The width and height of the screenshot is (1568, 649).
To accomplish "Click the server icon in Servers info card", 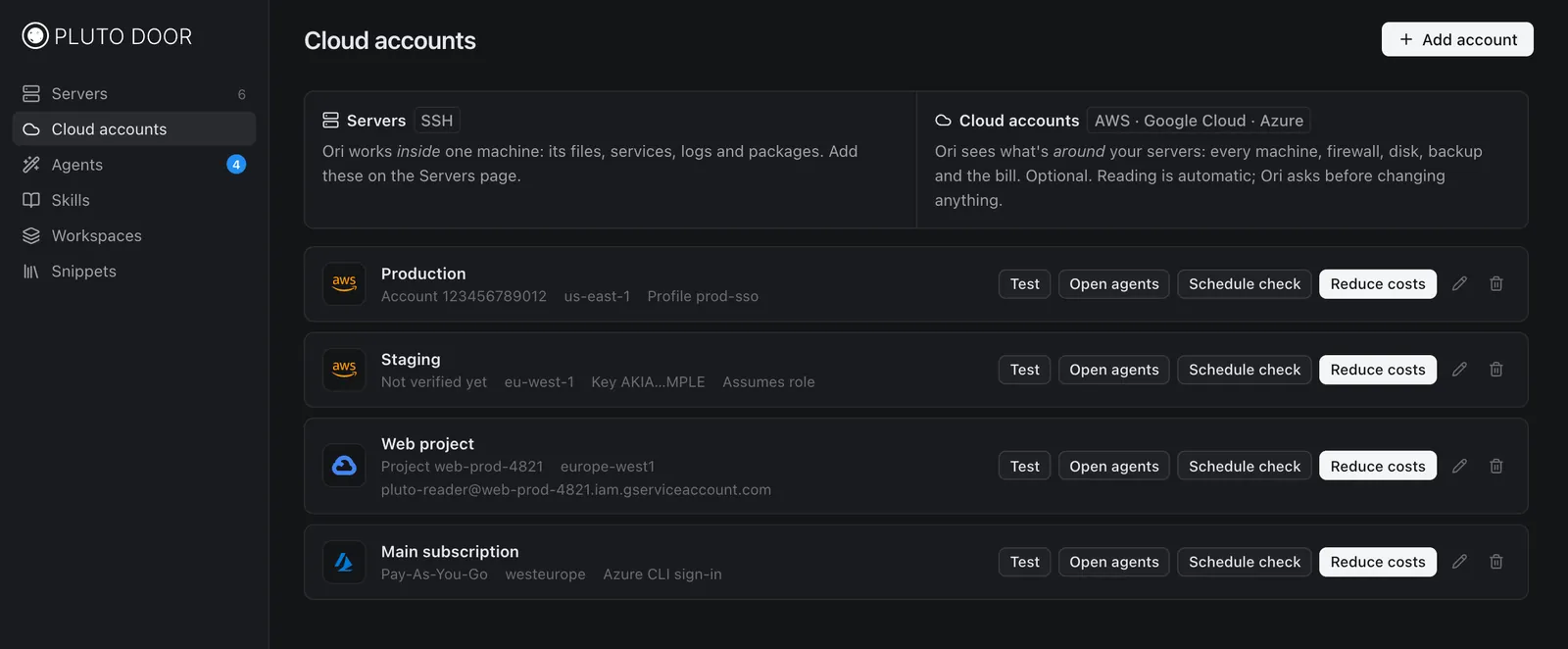I will point(330,121).
